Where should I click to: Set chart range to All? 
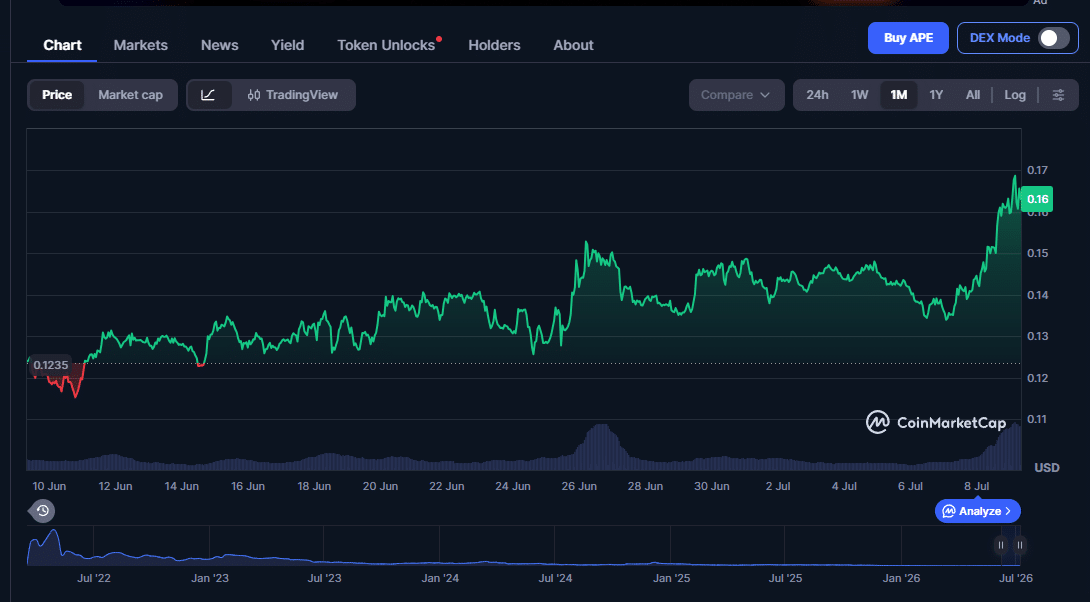pyautogui.click(x=973, y=95)
